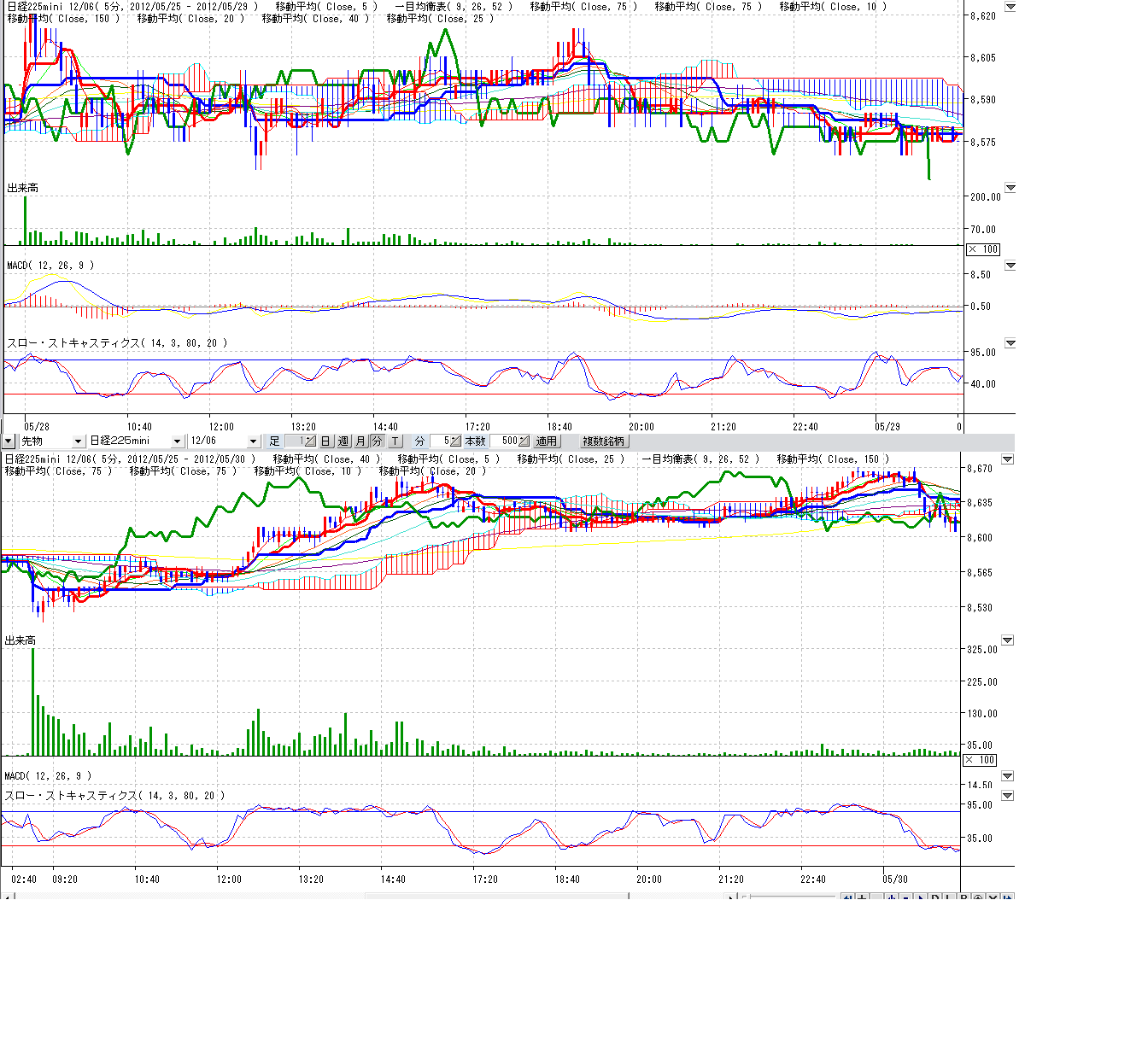Screen dimensions: 1148x1052
Task: Expand the 12/06 contract month dropdown
Action: pos(253,441)
